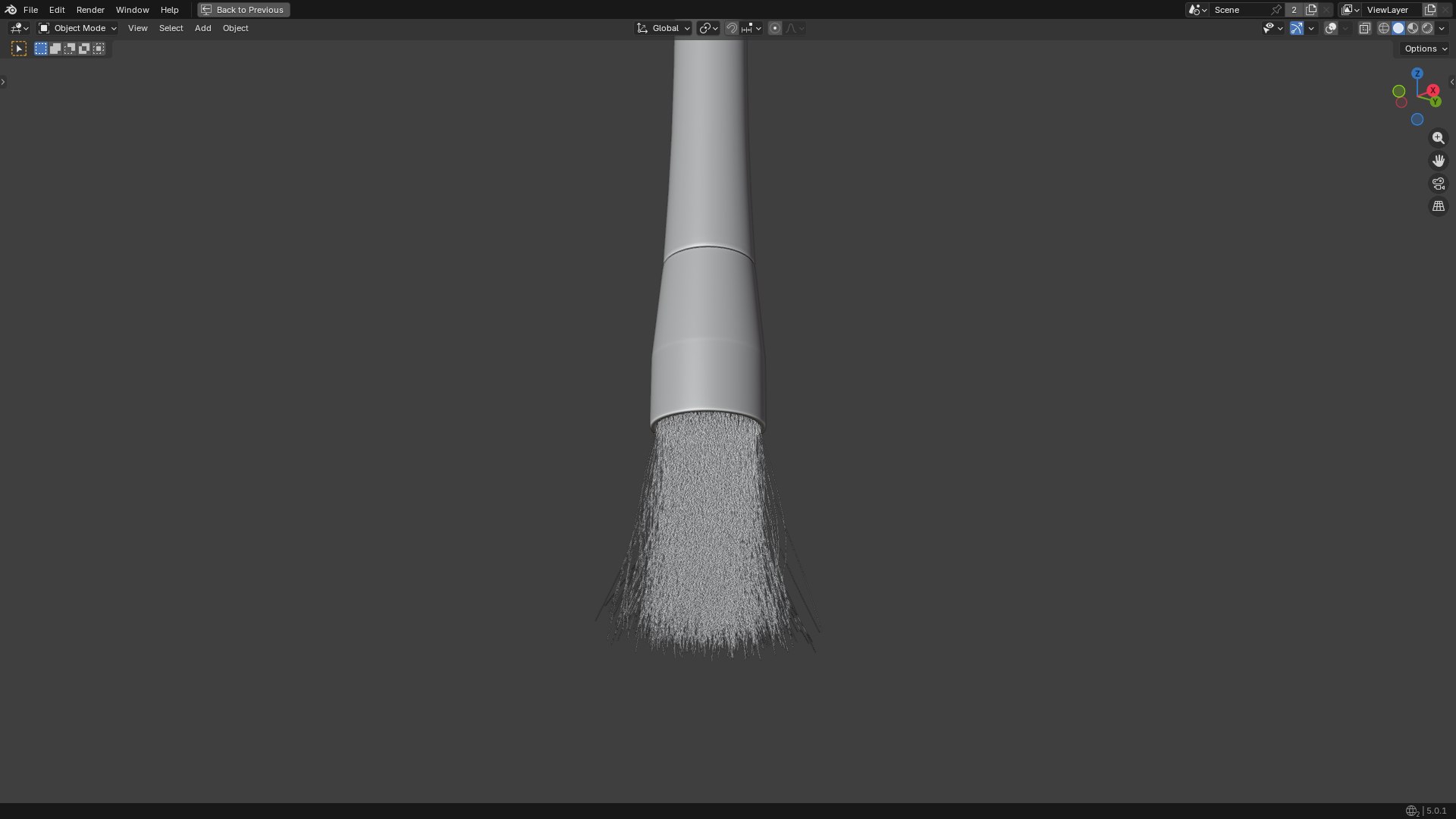Choose Extend existing selection mode
Screen dimensions: 1456x819
click(55, 49)
